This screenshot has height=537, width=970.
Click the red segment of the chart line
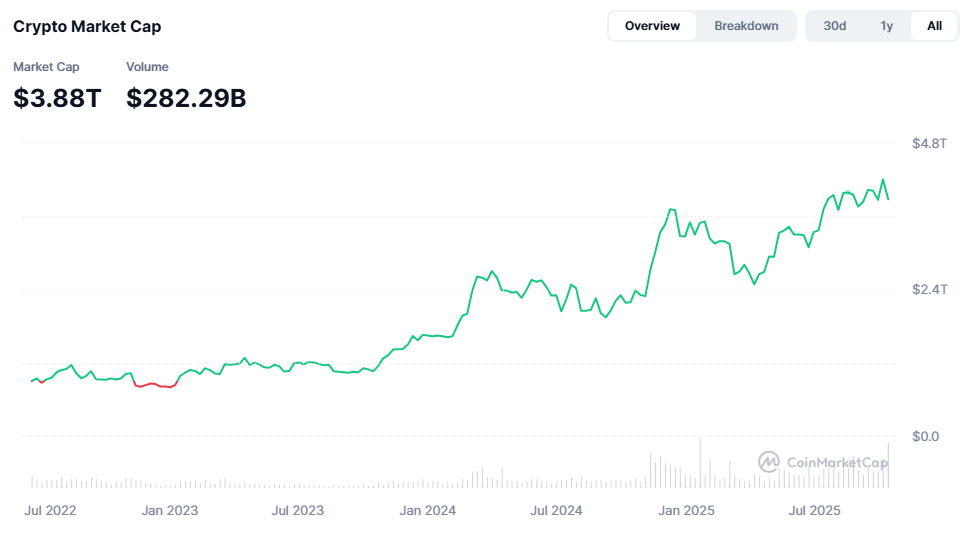pyautogui.click(x=155, y=385)
